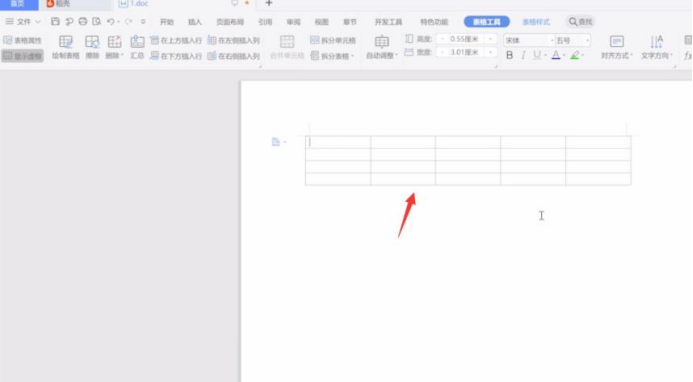This screenshot has width=693, height=382.
Task: Increase row height with plus stepper
Action: pos(491,39)
